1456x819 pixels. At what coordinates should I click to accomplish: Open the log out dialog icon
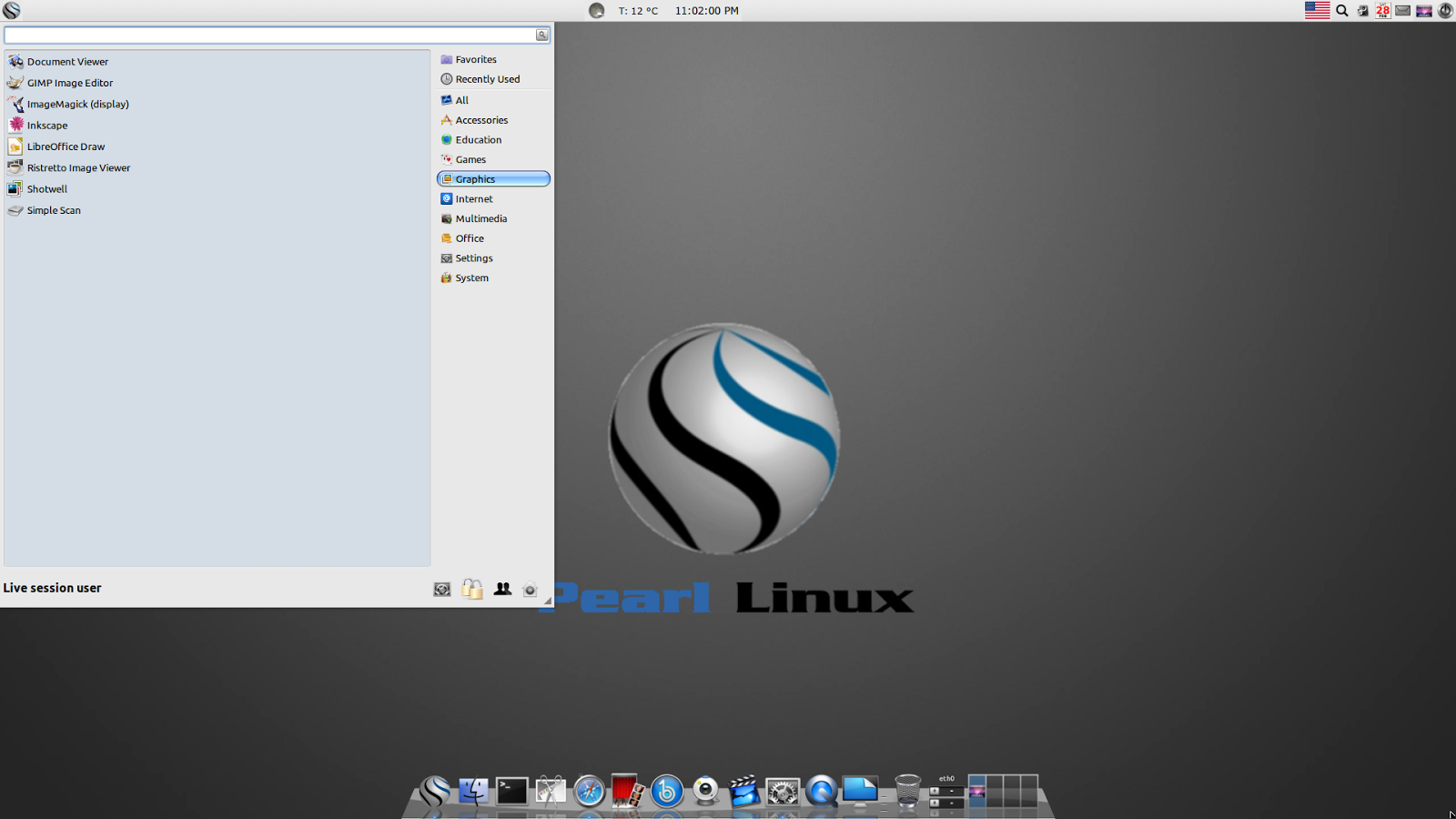tap(530, 590)
